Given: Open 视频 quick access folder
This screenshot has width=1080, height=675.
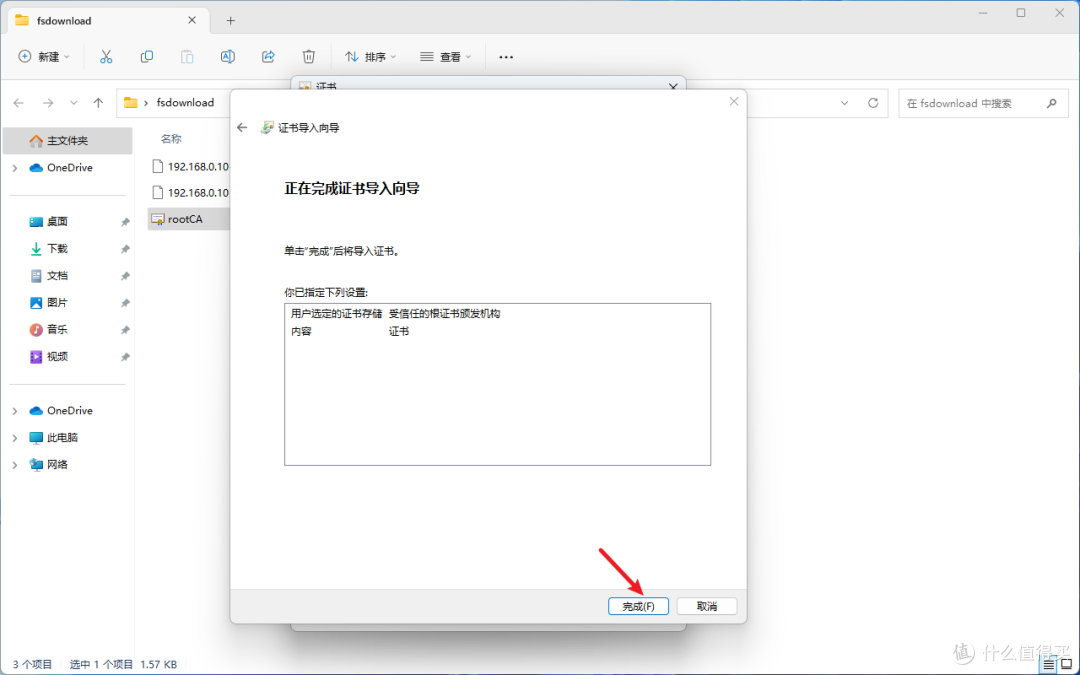Looking at the screenshot, I should [57, 356].
